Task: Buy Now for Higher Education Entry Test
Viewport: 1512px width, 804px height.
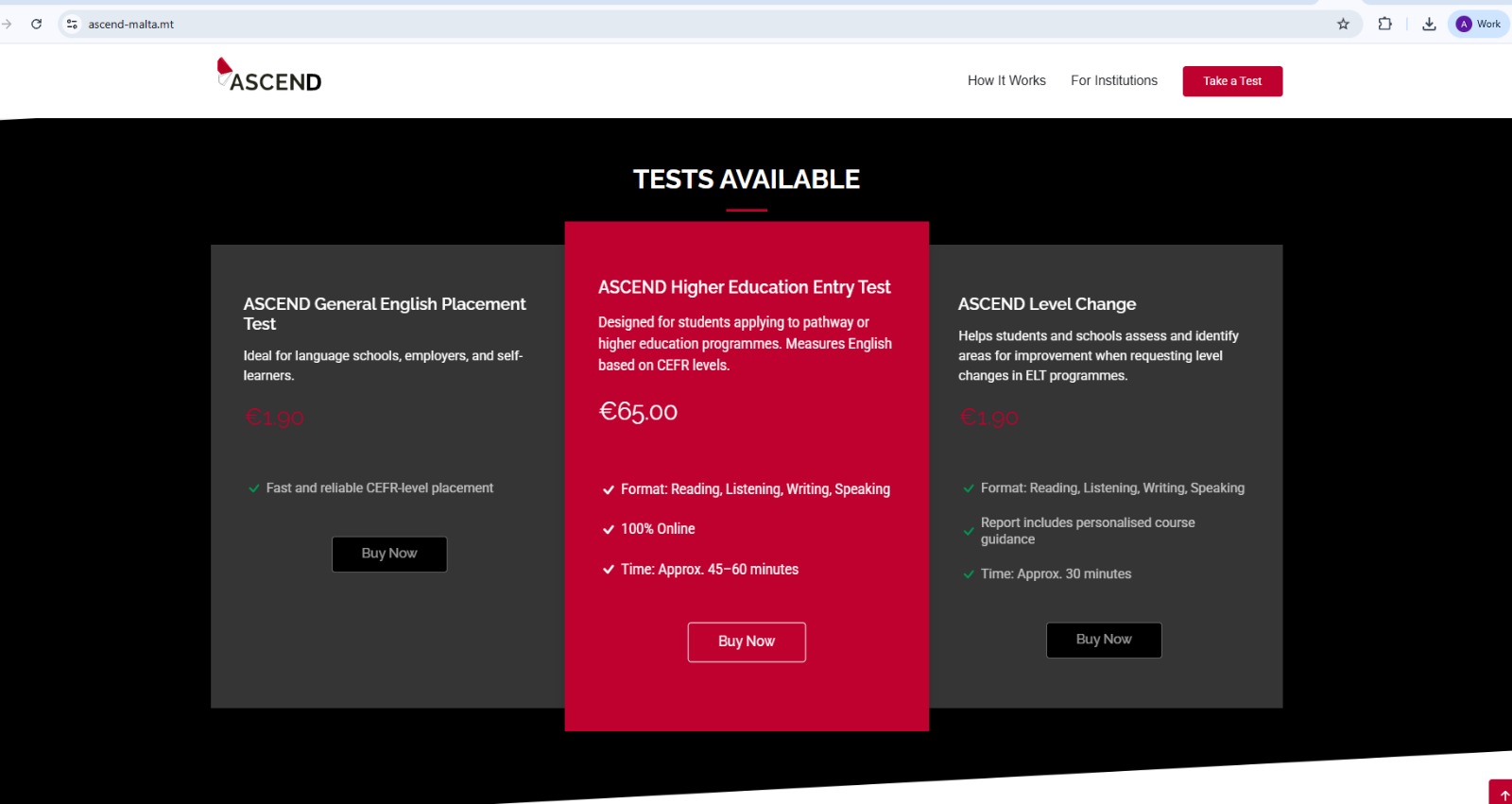Action: (x=747, y=641)
